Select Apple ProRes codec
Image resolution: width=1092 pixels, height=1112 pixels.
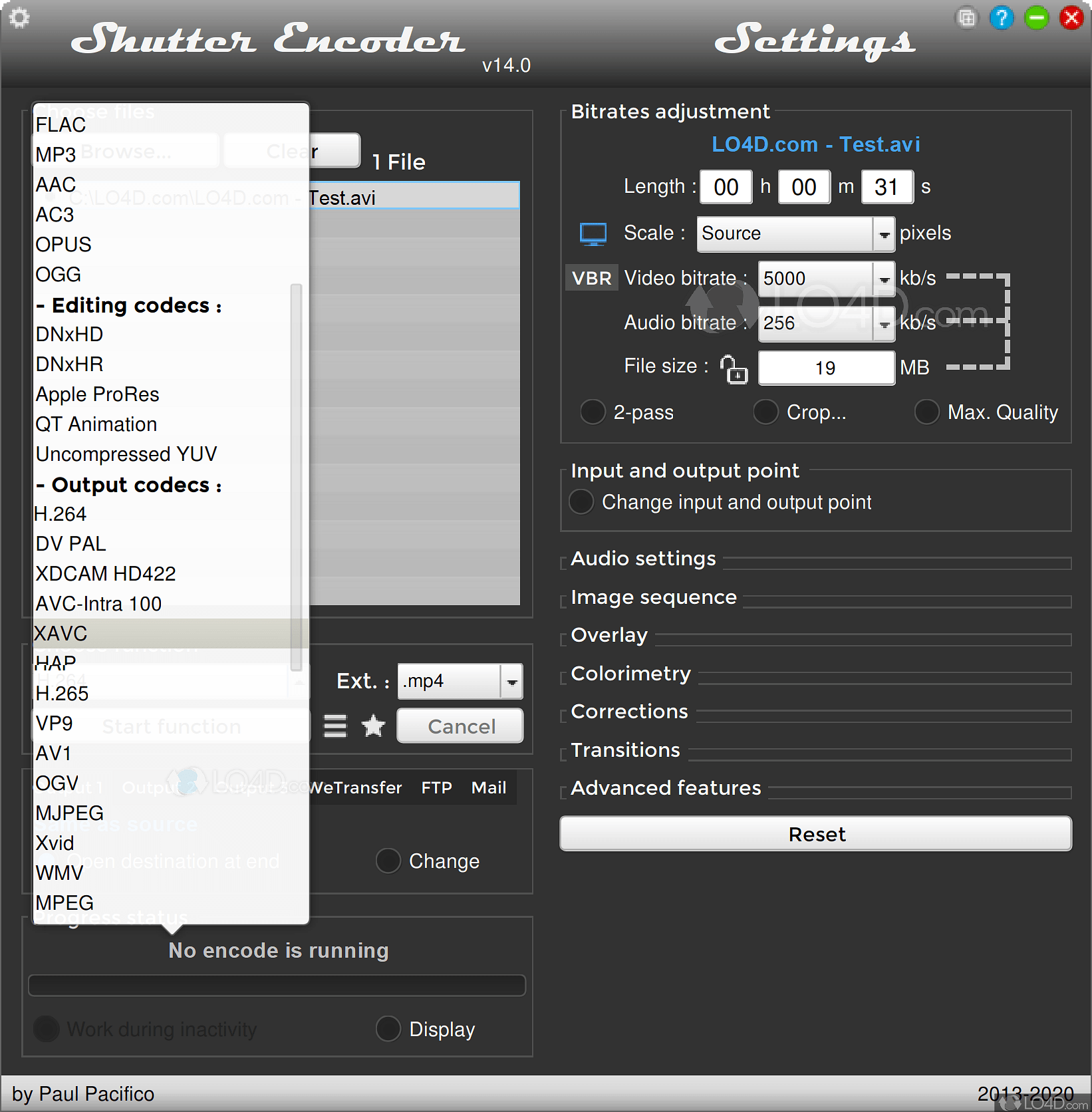pyautogui.click(x=162, y=394)
